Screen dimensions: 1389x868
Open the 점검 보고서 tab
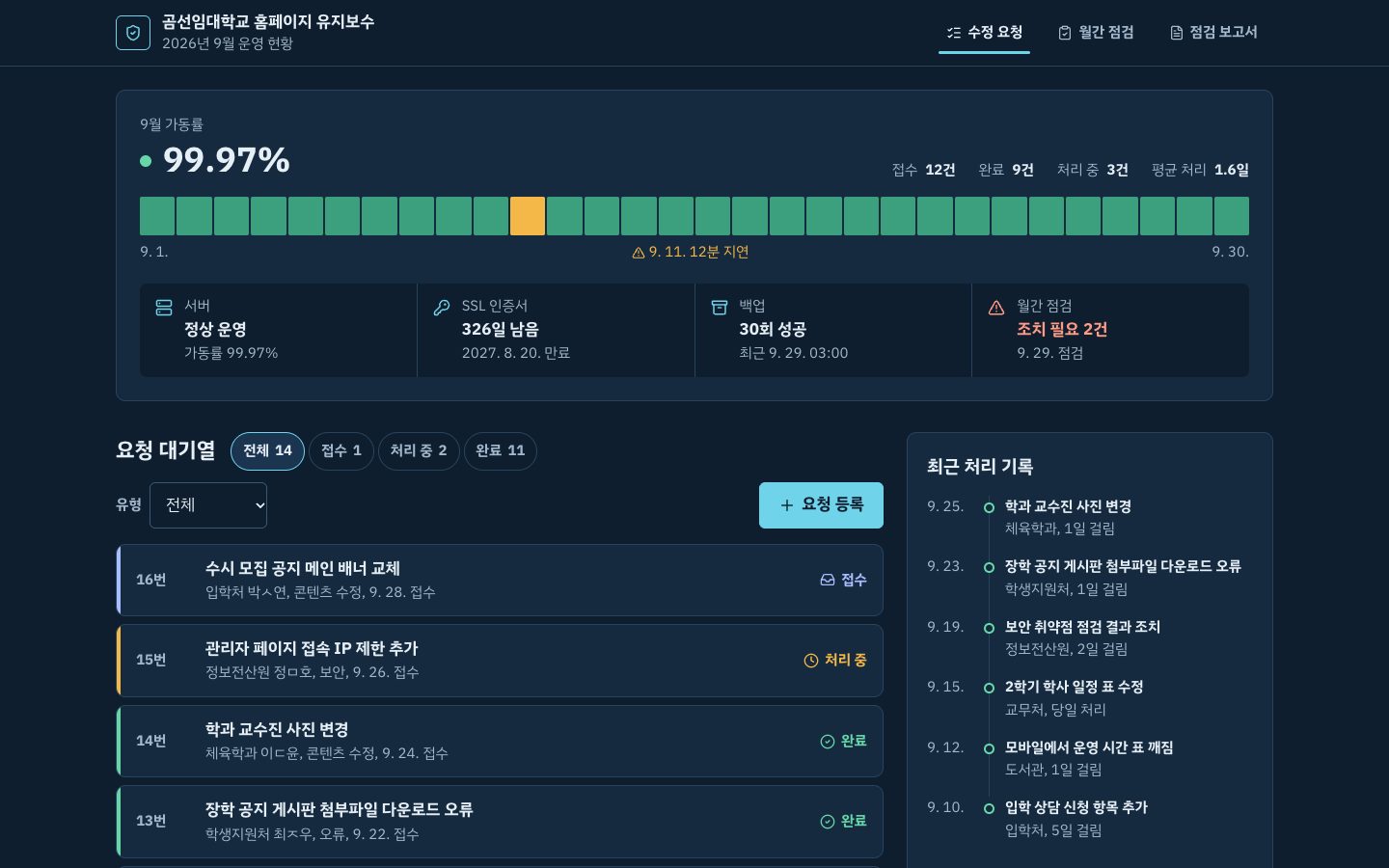click(x=1213, y=33)
